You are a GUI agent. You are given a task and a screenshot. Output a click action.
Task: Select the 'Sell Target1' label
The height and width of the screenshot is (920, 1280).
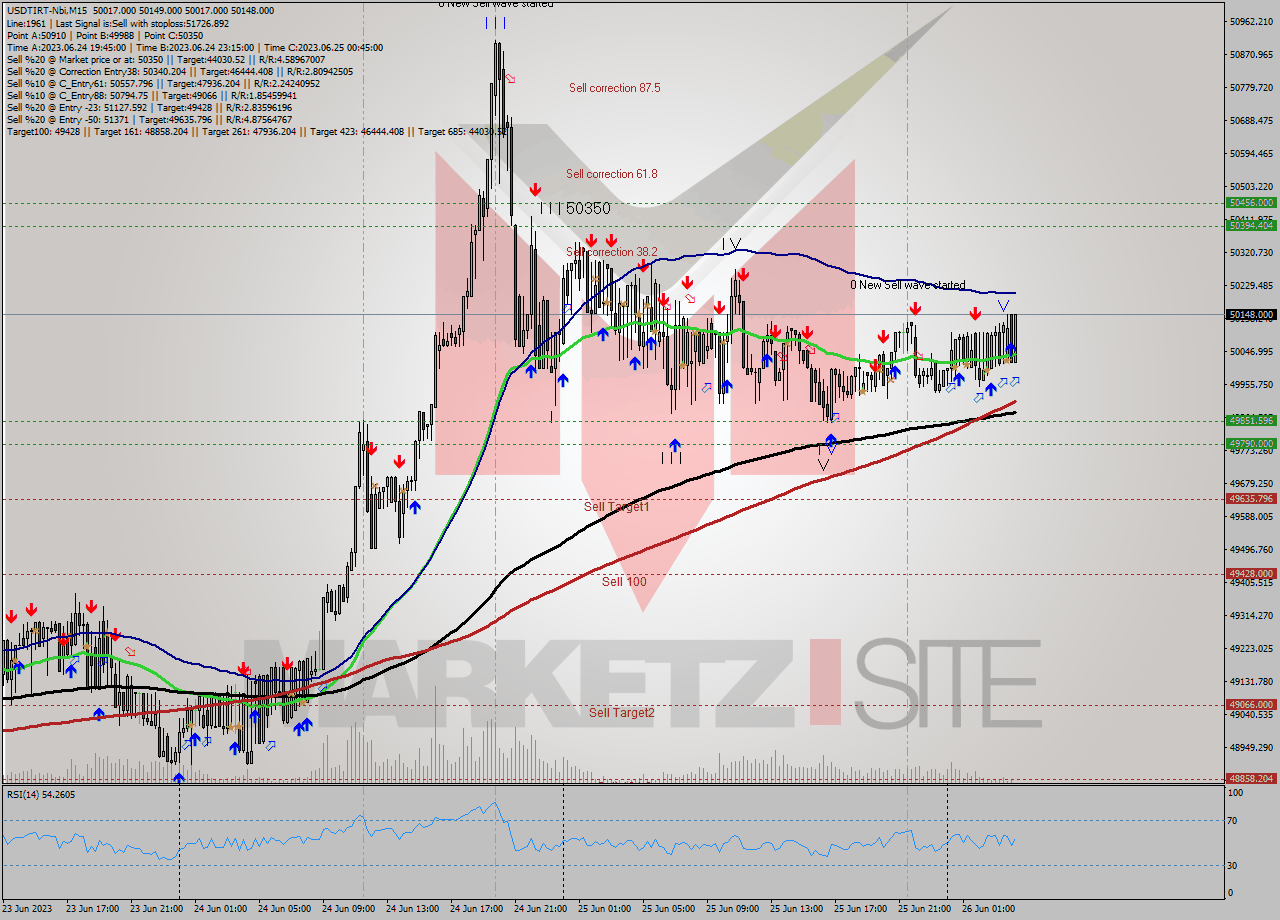click(616, 507)
